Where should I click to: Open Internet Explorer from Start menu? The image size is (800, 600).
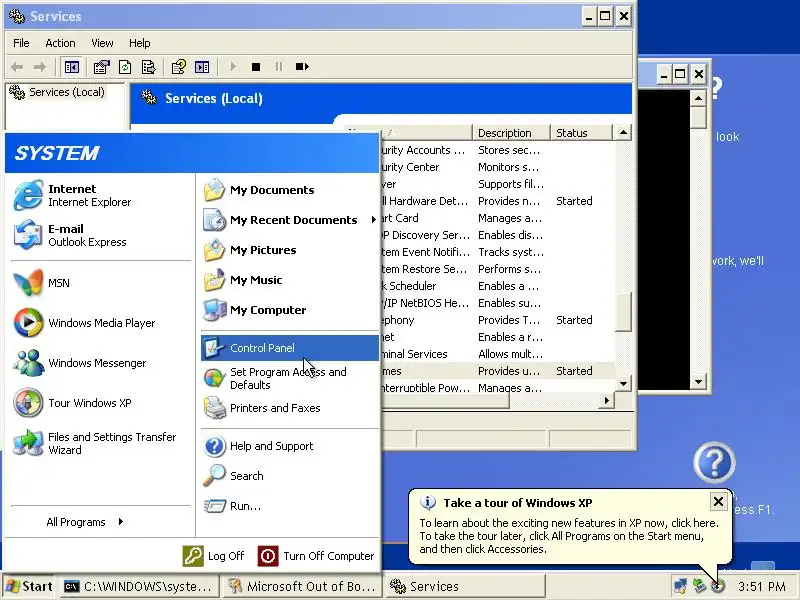101,195
